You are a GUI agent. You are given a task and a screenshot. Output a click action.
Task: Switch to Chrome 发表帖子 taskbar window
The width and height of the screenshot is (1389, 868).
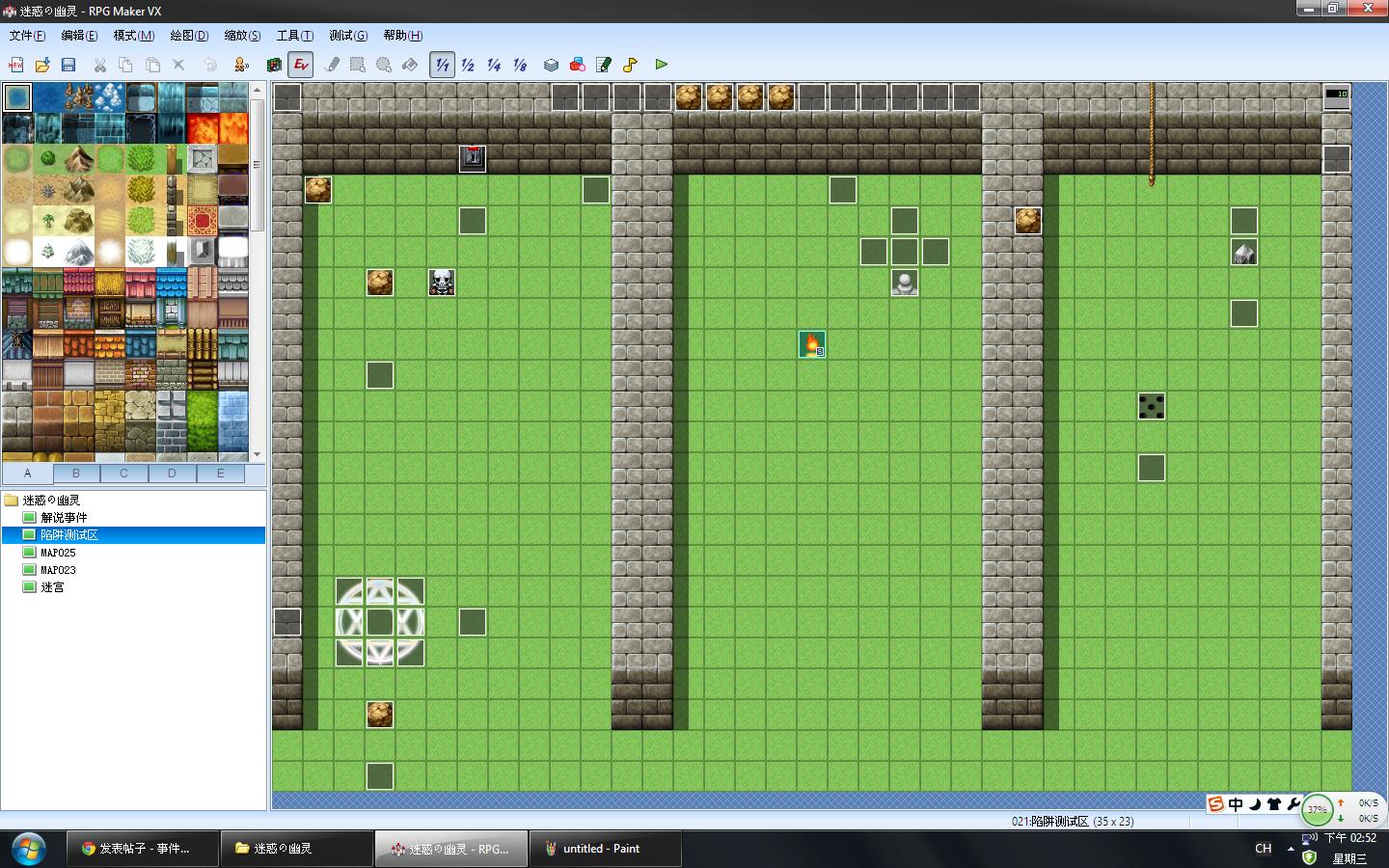pos(143,849)
